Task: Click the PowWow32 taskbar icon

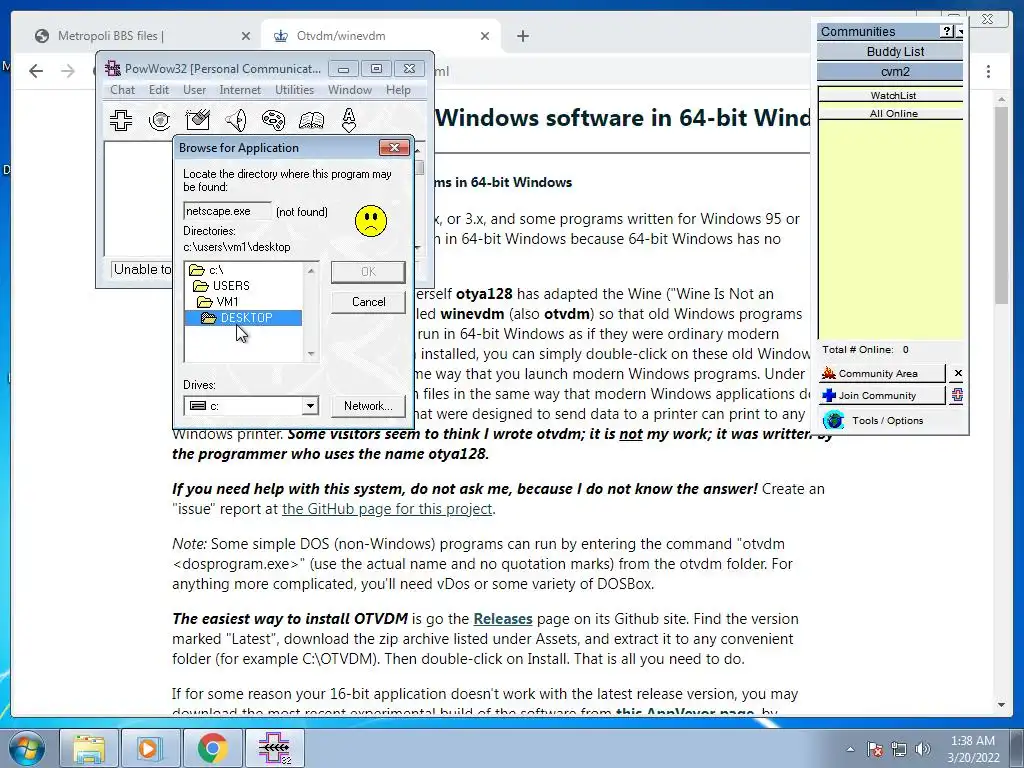Action: click(x=274, y=748)
